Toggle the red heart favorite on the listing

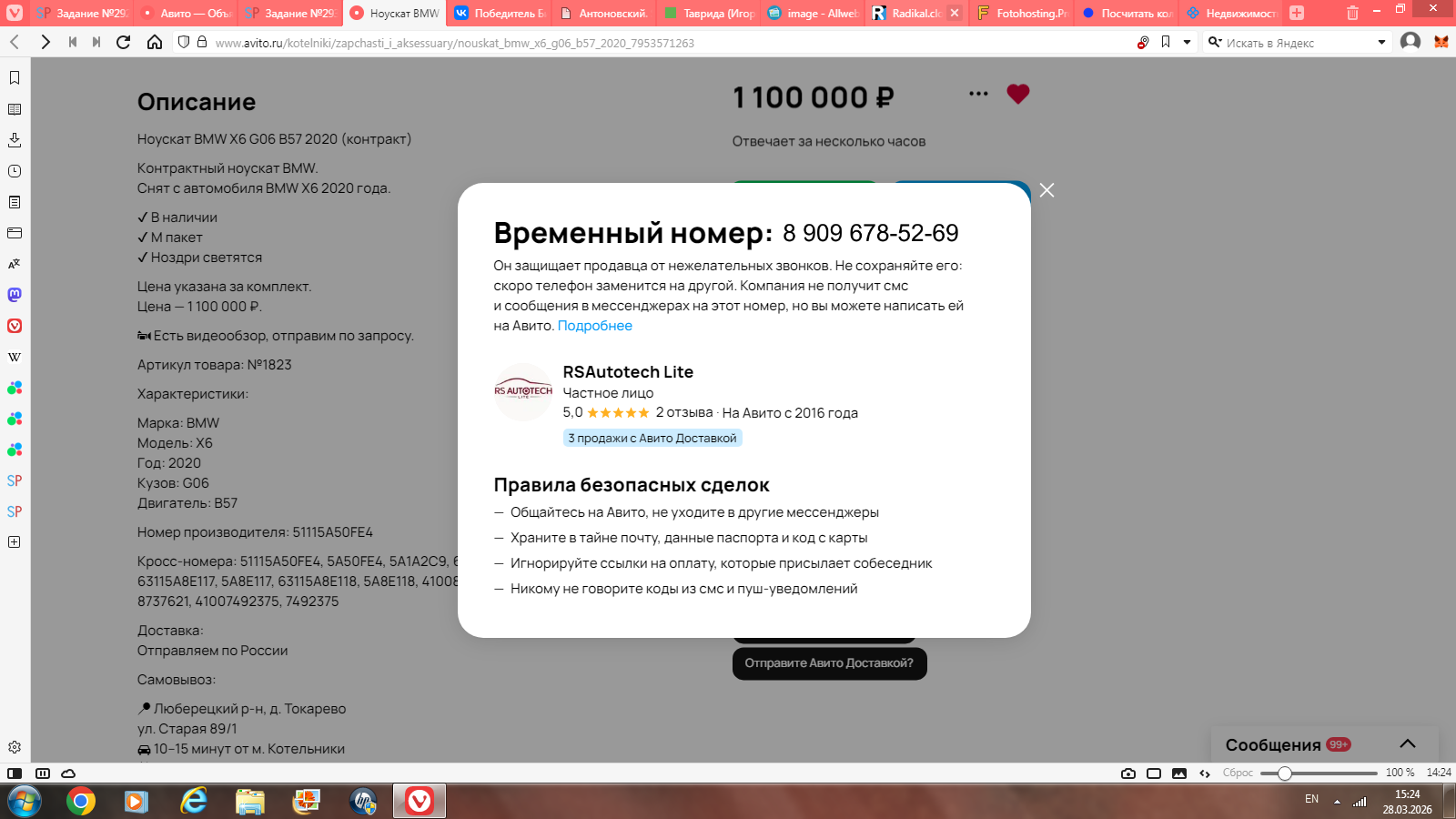point(1018,94)
